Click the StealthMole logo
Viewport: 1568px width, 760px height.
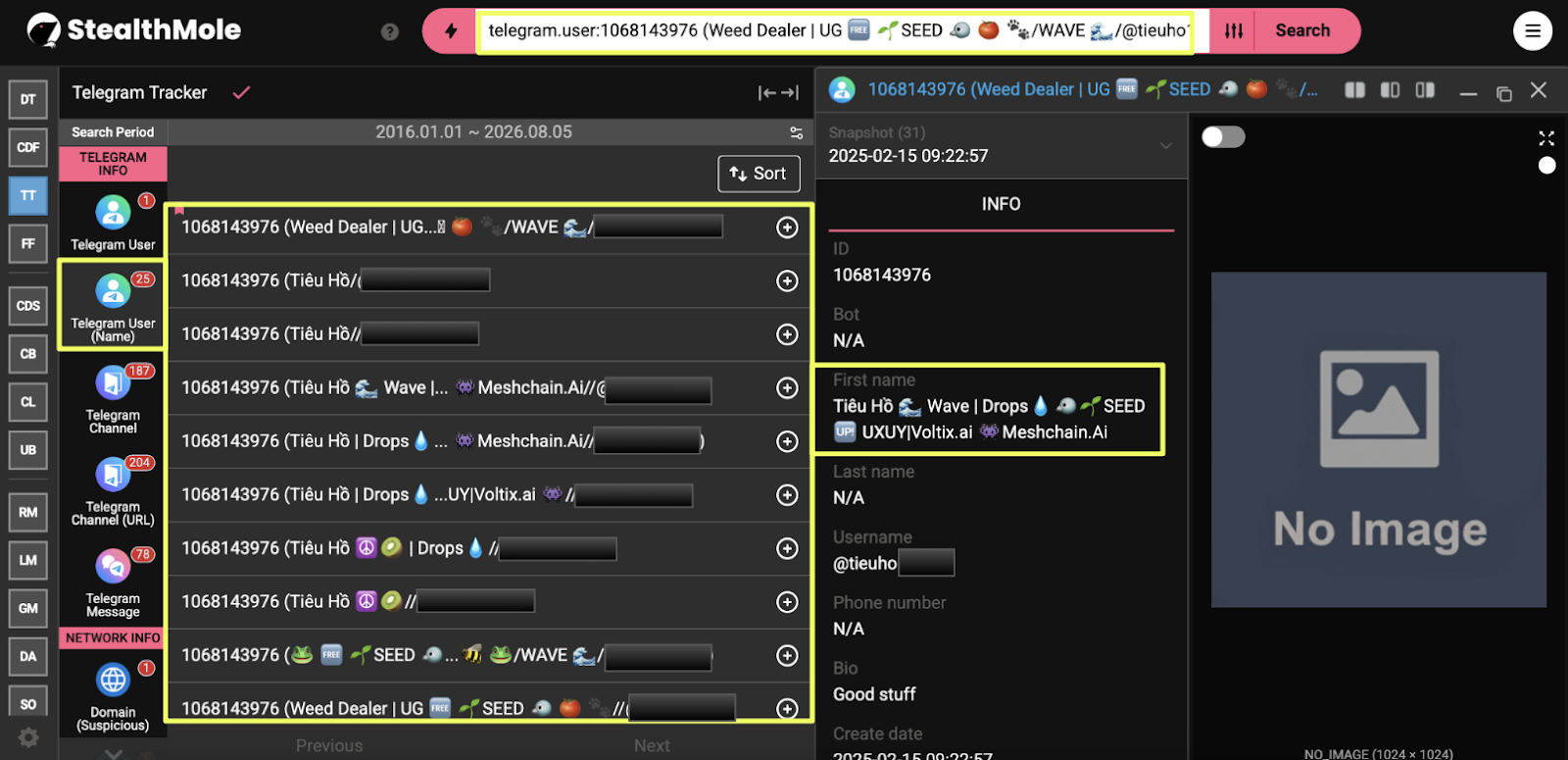[x=134, y=30]
